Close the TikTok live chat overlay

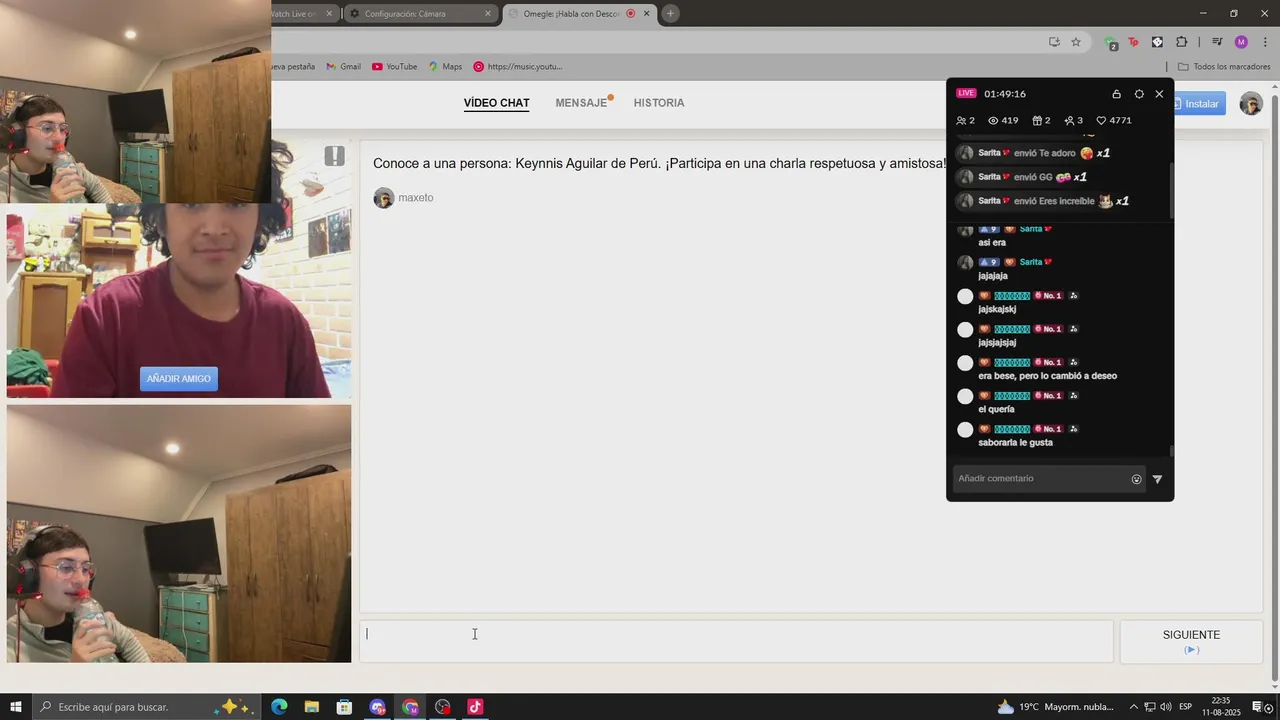click(x=1159, y=94)
